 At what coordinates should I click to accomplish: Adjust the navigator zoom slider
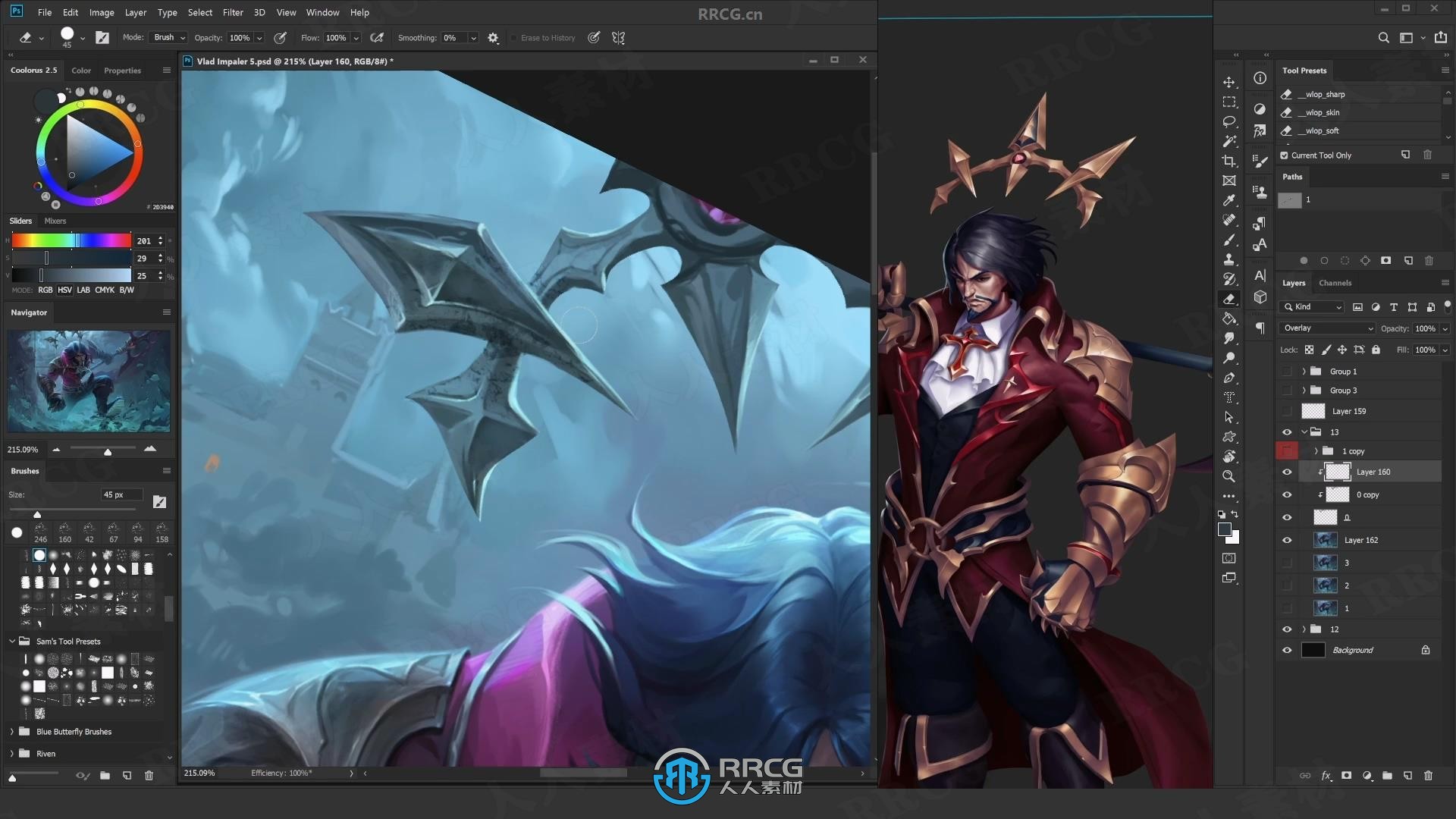click(108, 450)
